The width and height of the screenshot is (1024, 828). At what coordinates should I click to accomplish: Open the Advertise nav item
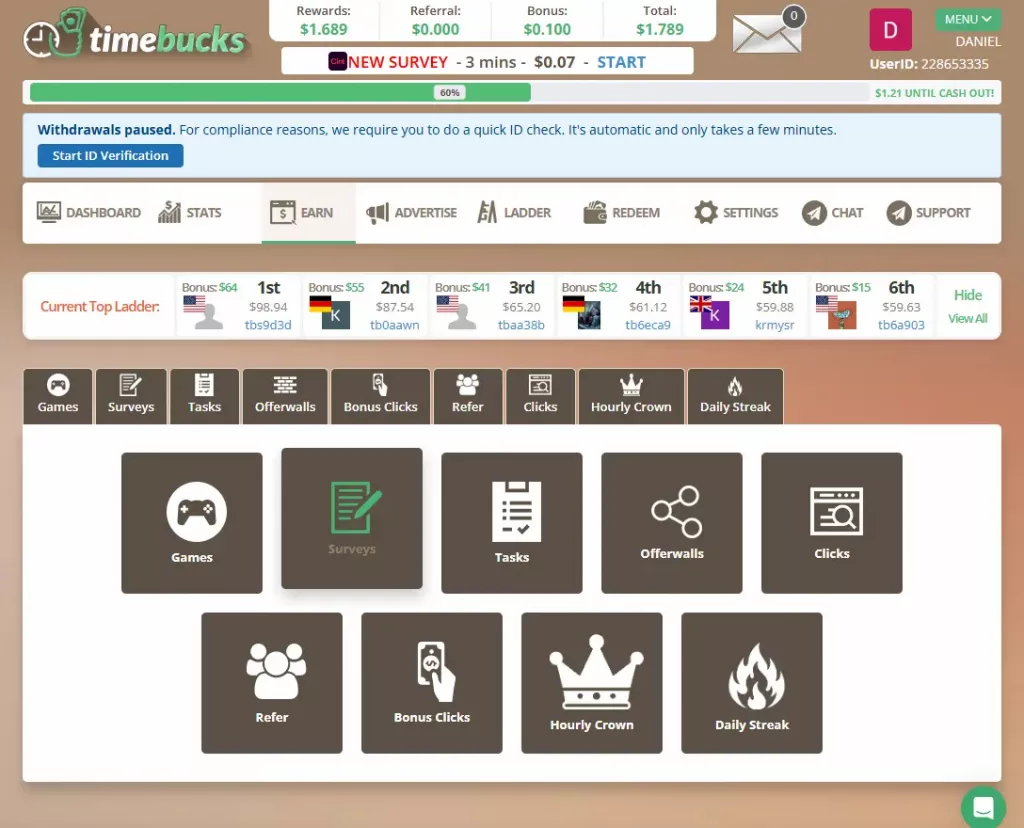(411, 212)
